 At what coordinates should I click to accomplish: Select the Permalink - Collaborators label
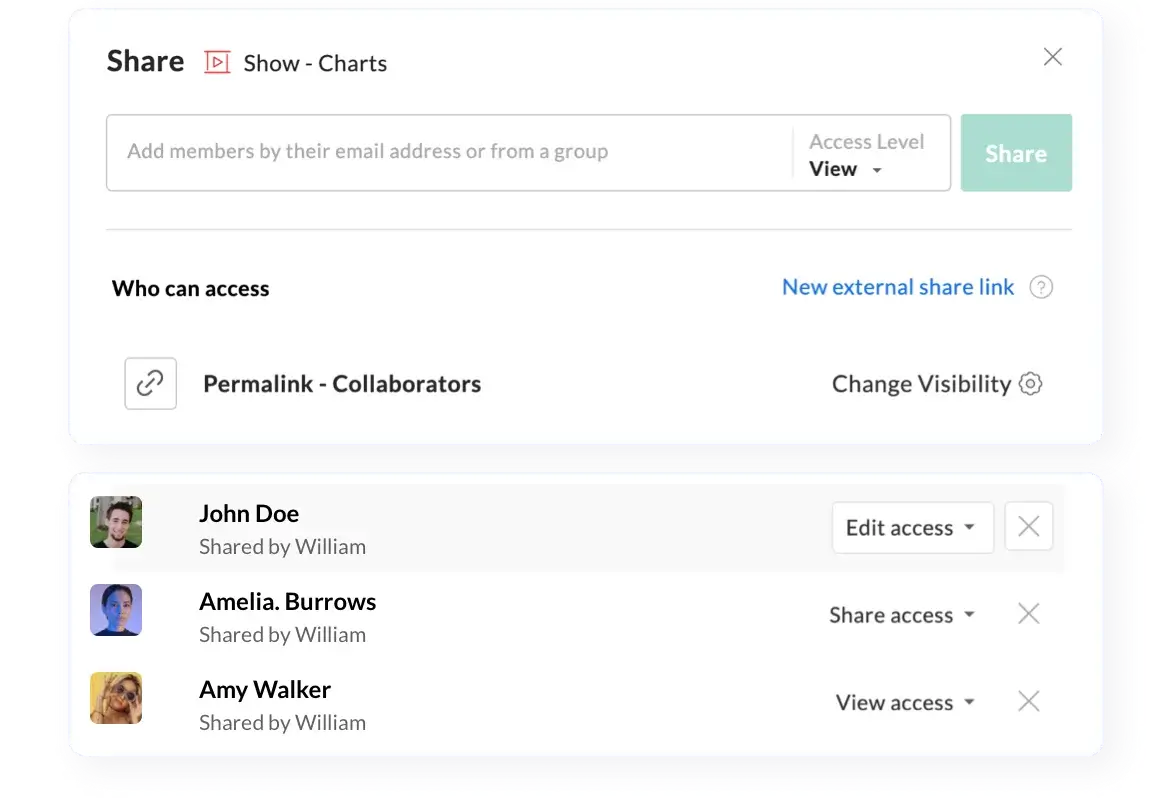coord(342,383)
